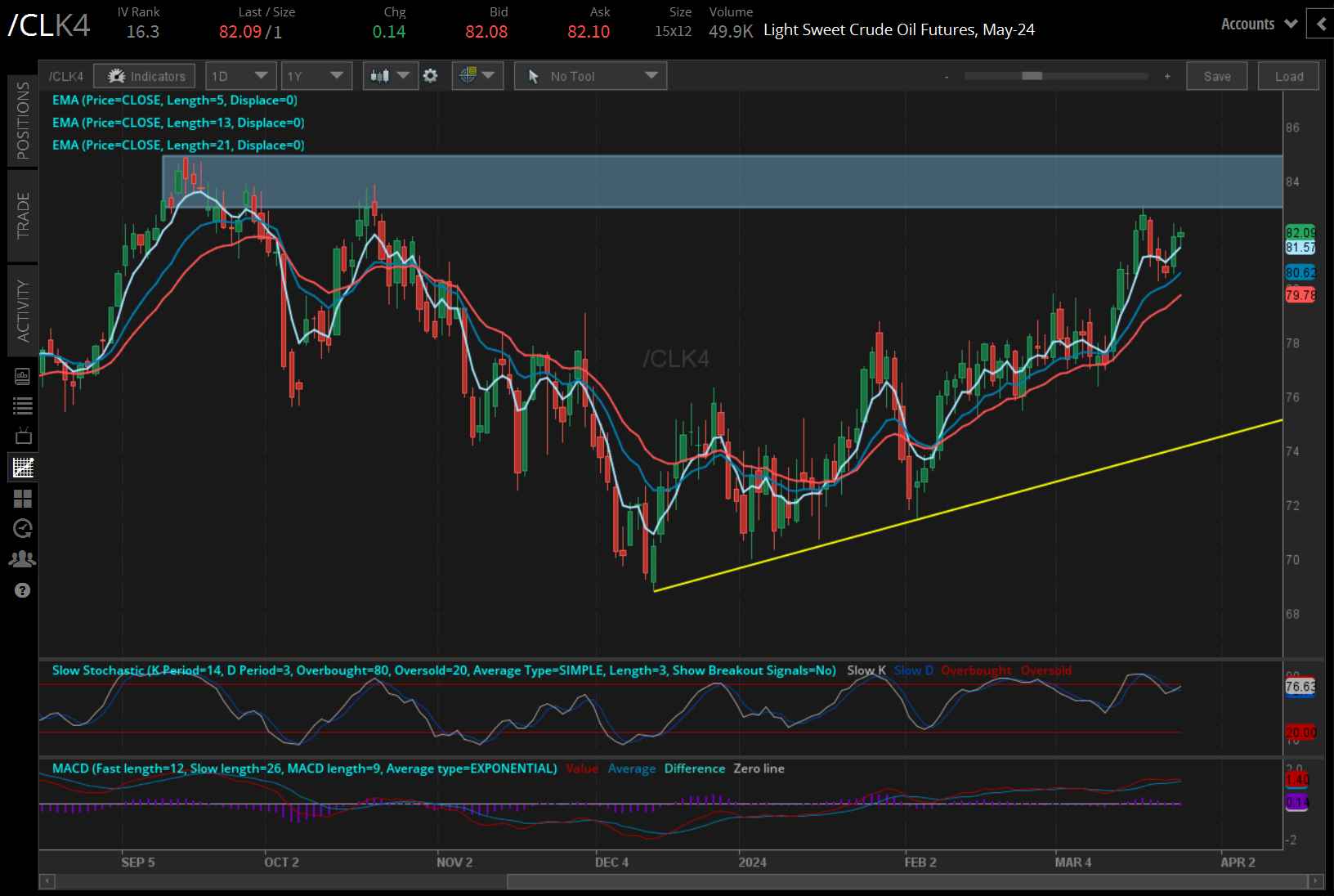The image size is (1334, 896).
Task: Click the help question mark icon
Action: point(23,590)
